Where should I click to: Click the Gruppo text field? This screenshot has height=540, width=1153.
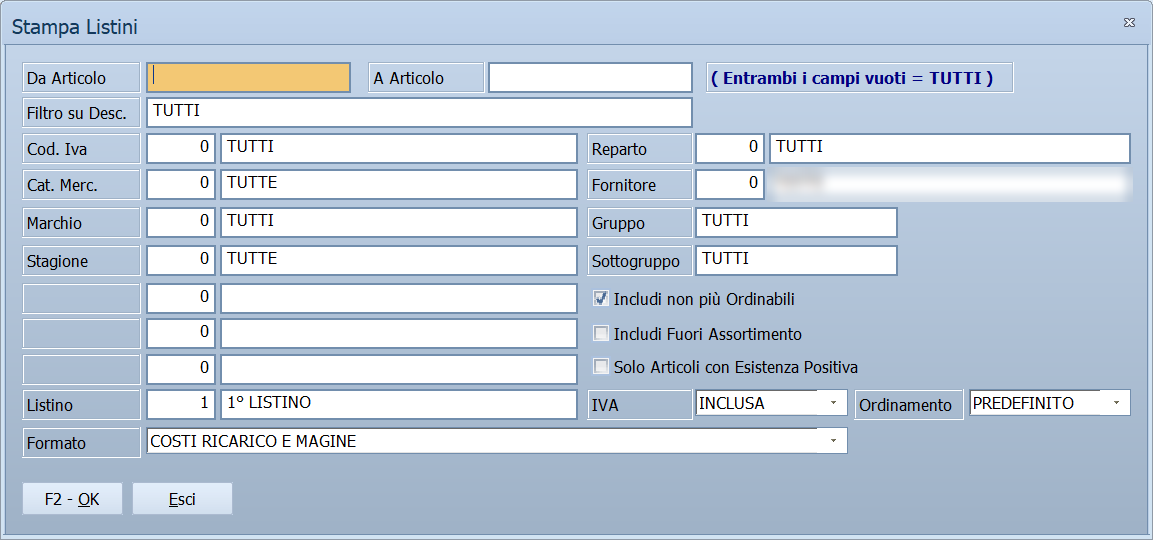[796, 222]
